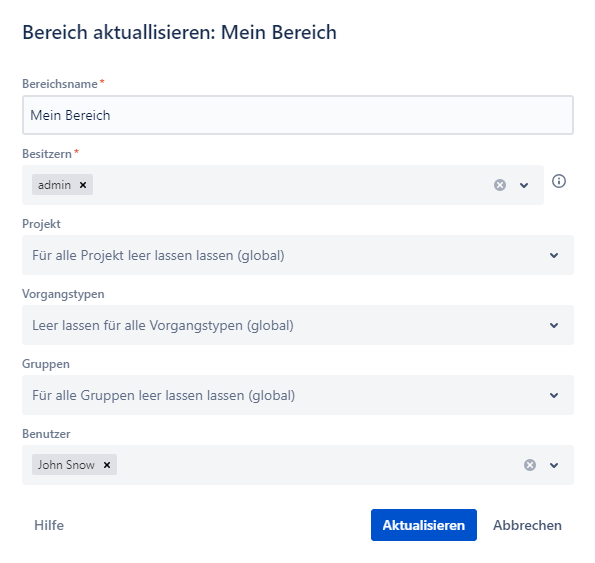
Task: Open the info icon next to Besitzern
Action: pyautogui.click(x=559, y=181)
